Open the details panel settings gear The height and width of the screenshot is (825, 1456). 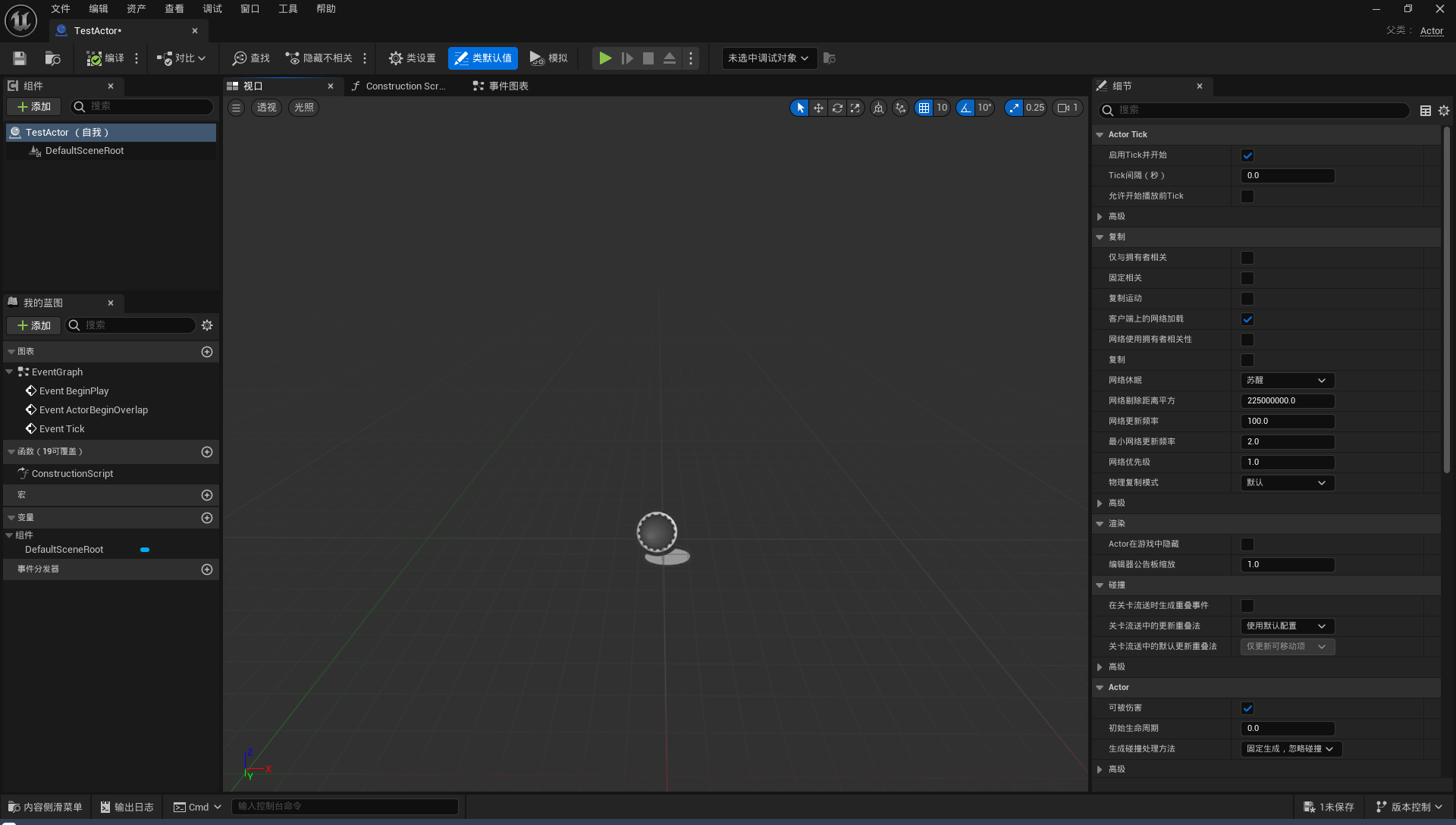(x=1444, y=111)
